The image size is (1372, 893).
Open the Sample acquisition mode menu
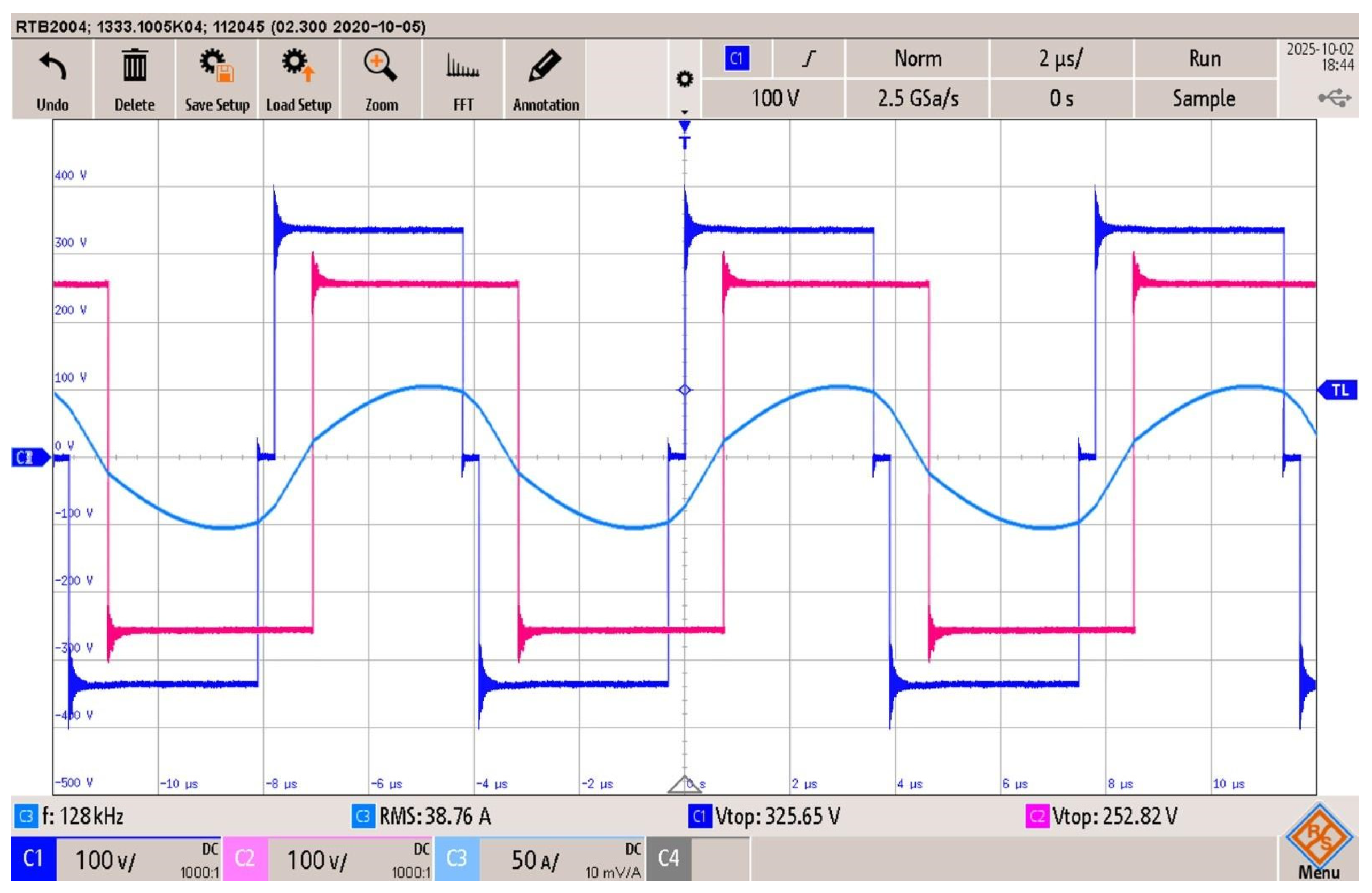tap(1204, 98)
